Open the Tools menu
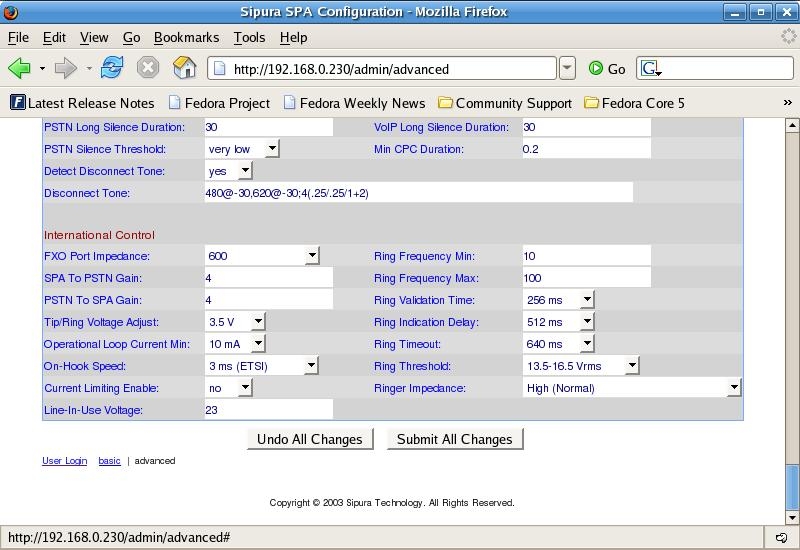 click(x=249, y=37)
